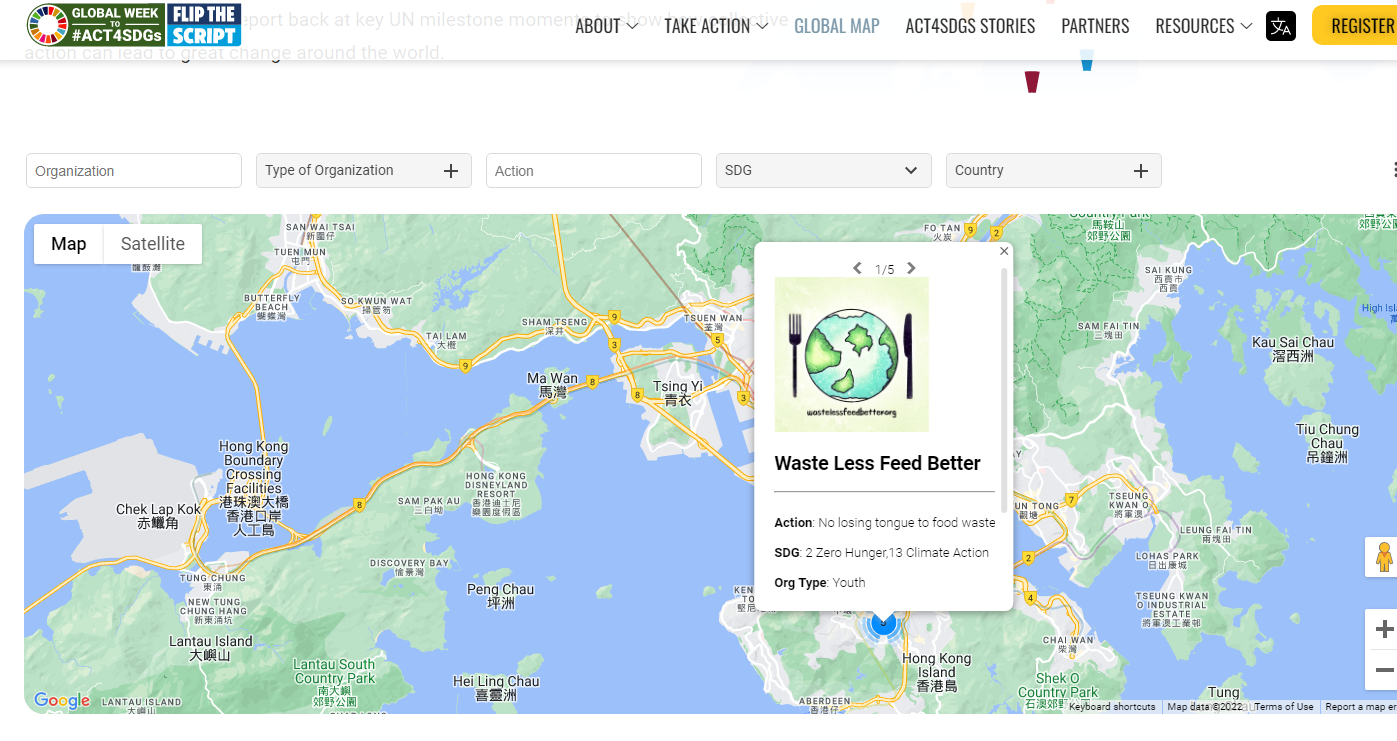Zoom out the map with minus button
Image resolution: width=1397 pixels, height=741 pixels.
[x=1384, y=670]
